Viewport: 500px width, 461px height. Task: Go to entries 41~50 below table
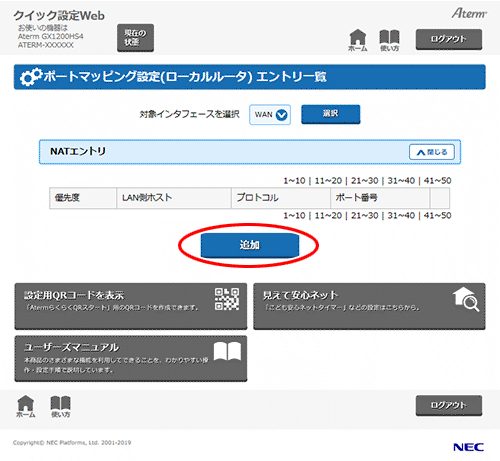(438, 216)
